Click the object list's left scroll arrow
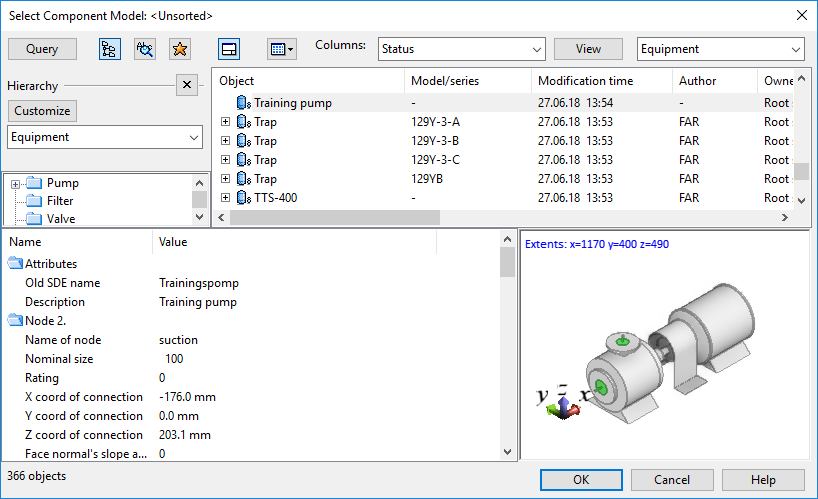Viewport: 818px width, 499px height. (x=221, y=217)
